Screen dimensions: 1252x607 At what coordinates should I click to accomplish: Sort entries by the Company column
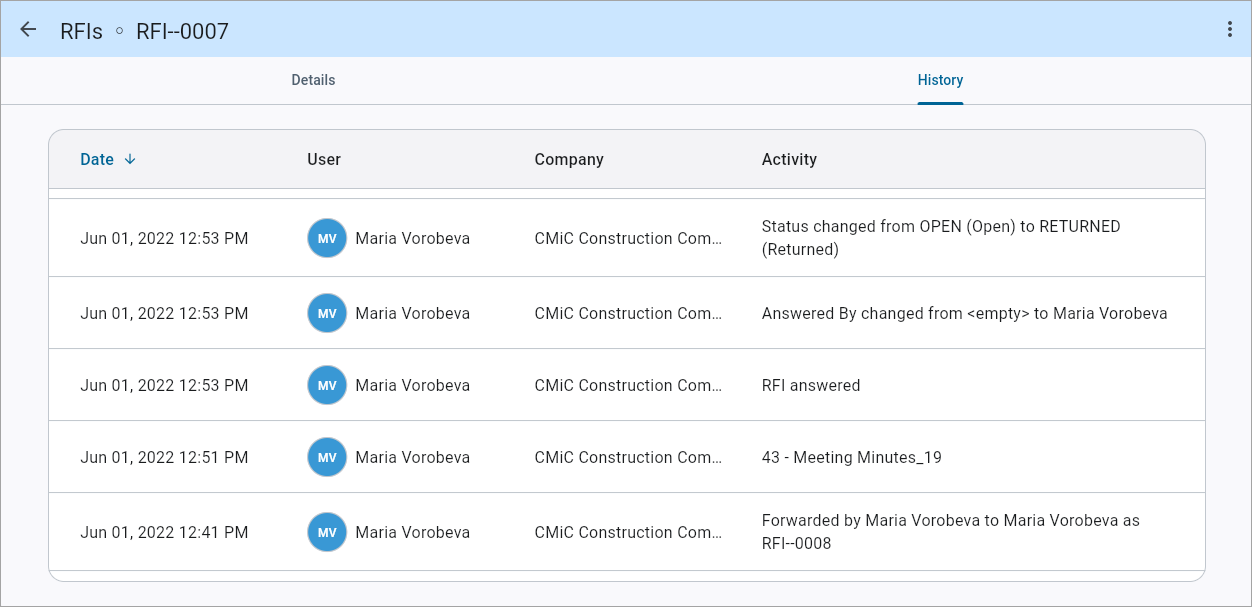coord(569,159)
